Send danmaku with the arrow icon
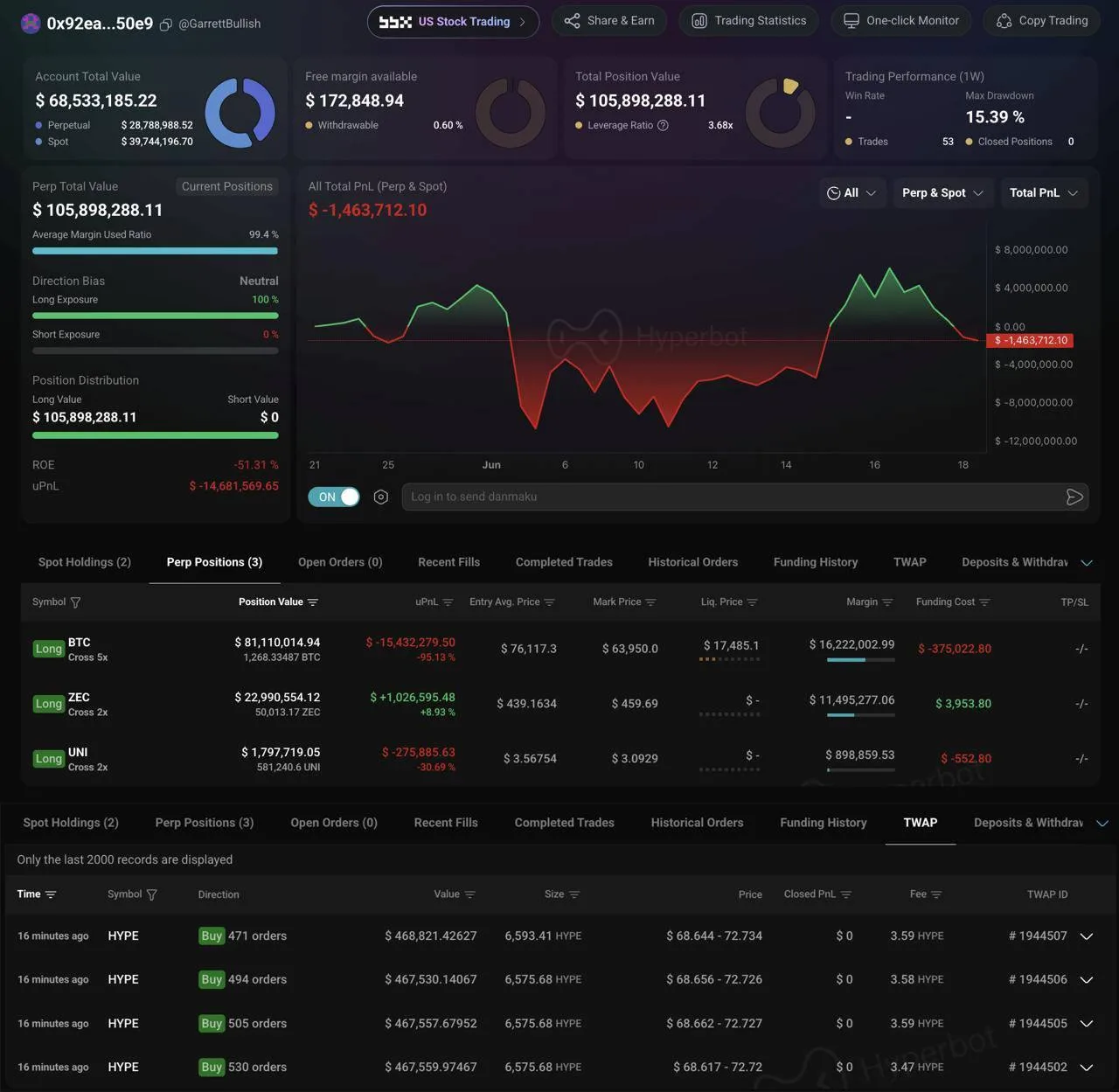This screenshot has width=1119, height=1092. tap(1074, 497)
